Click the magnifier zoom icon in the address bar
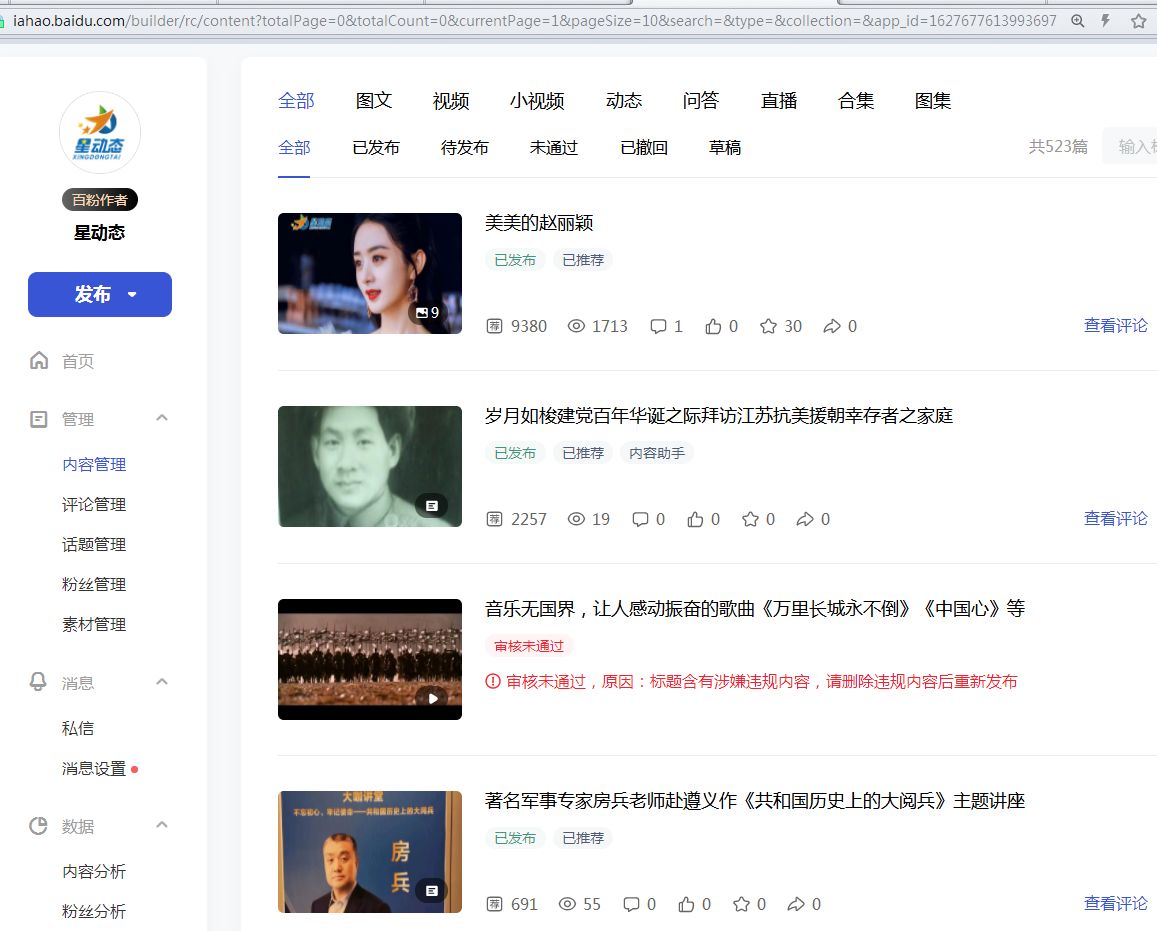Image resolution: width=1157 pixels, height=931 pixels. coord(1077,19)
